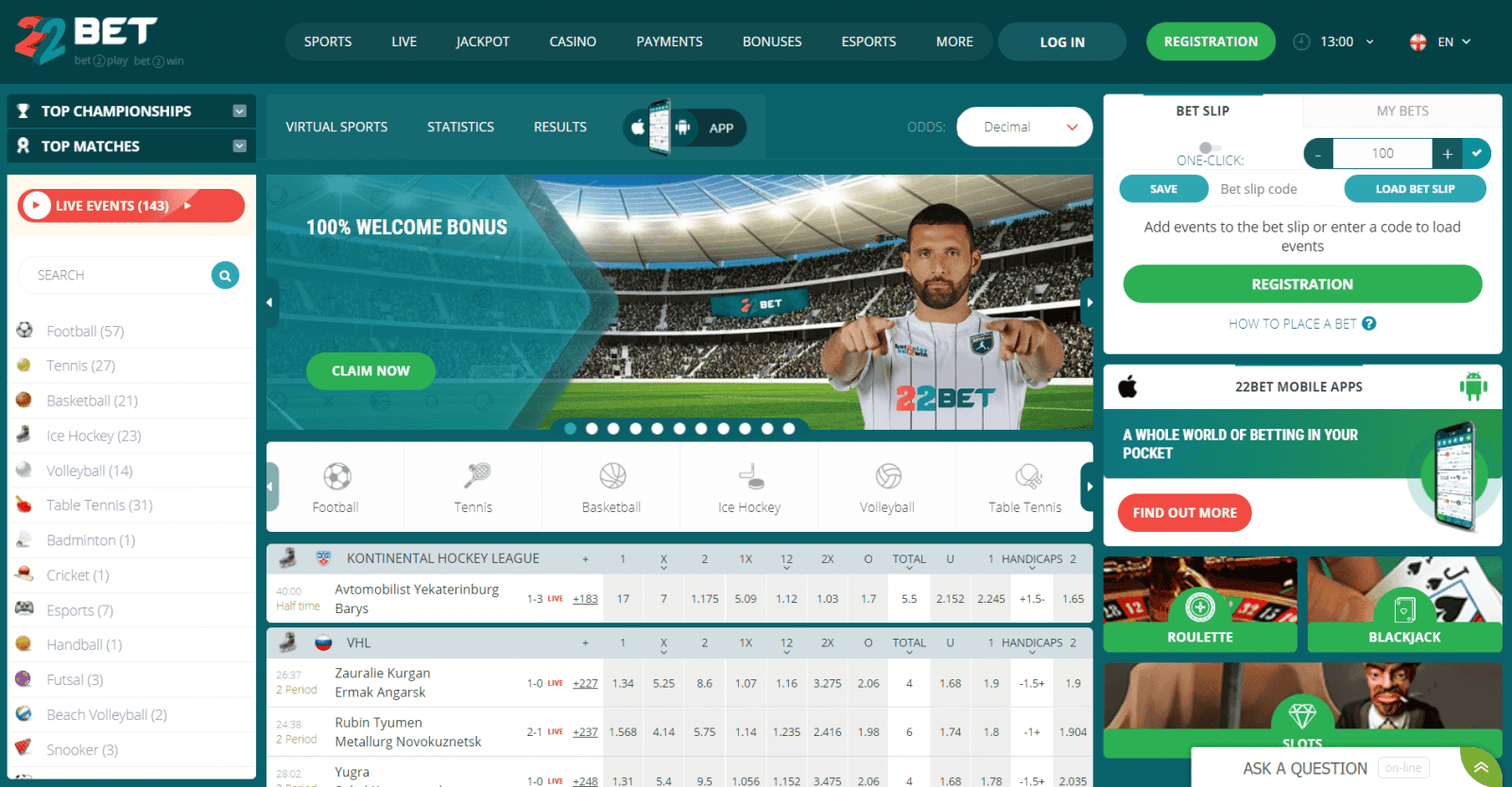
Task: Click the Android robot icon in mobile apps panel
Action: pos(1473,385)
